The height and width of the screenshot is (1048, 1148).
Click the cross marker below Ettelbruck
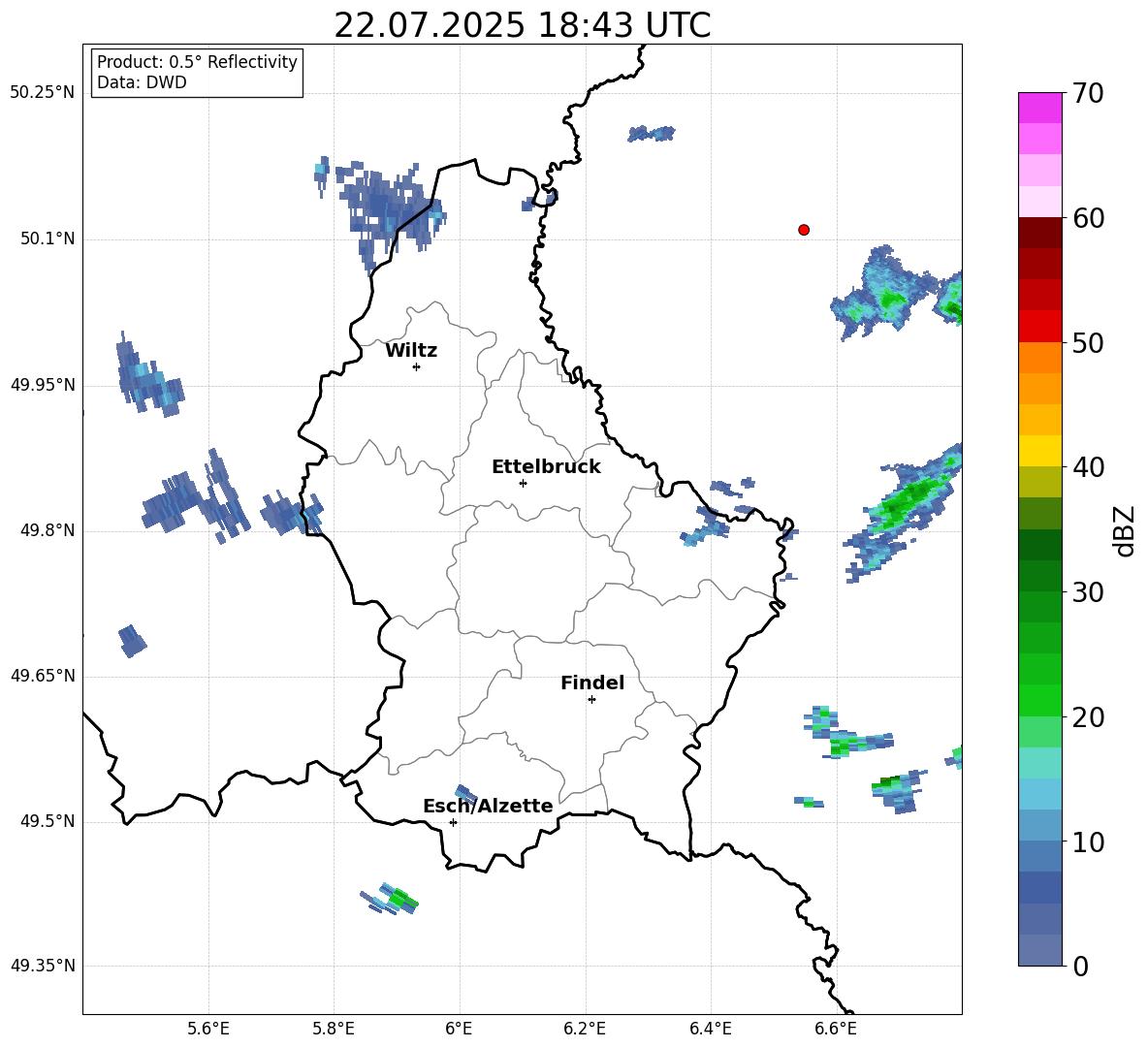pos(523,483)
